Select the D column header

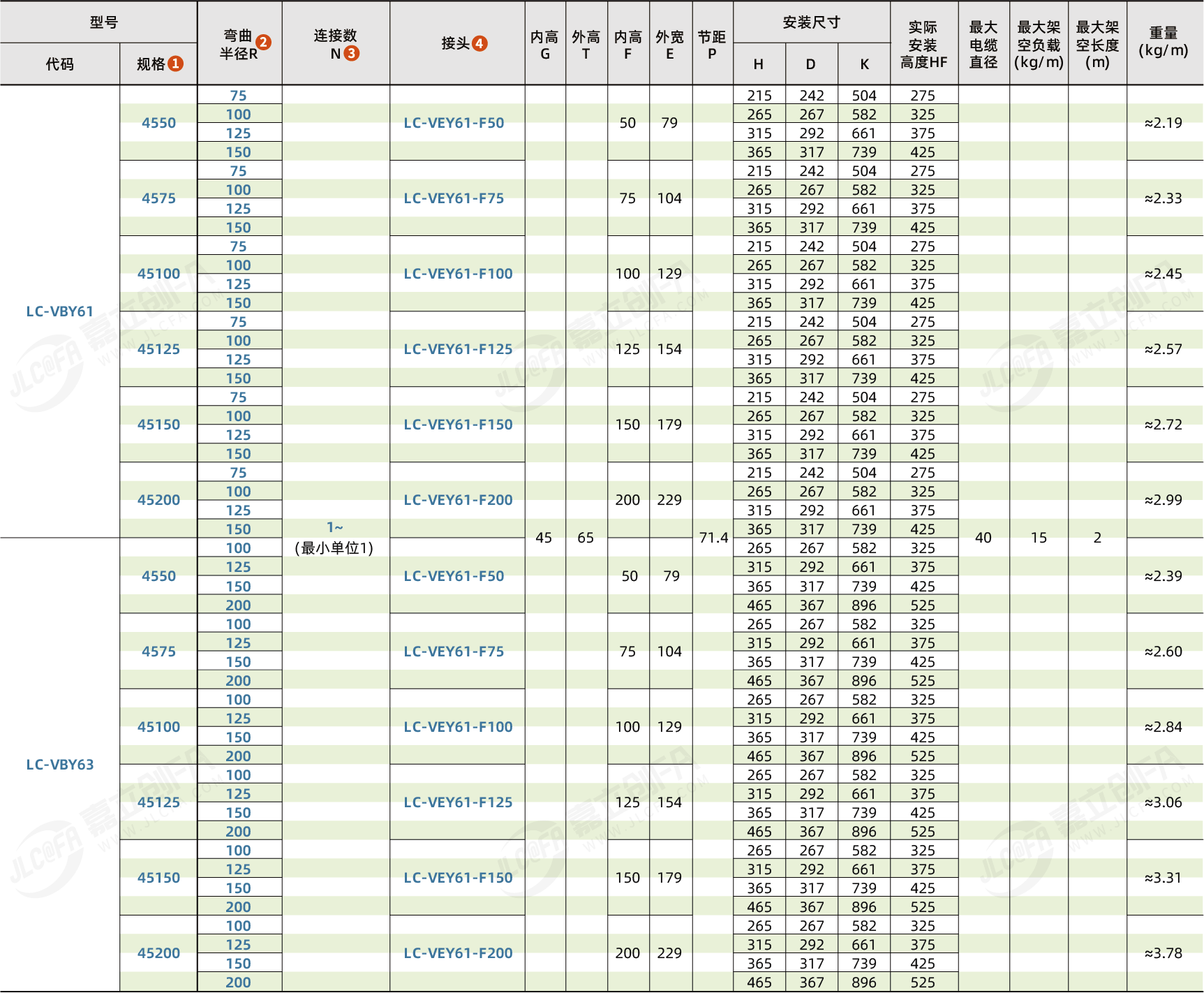click(810, 64)
